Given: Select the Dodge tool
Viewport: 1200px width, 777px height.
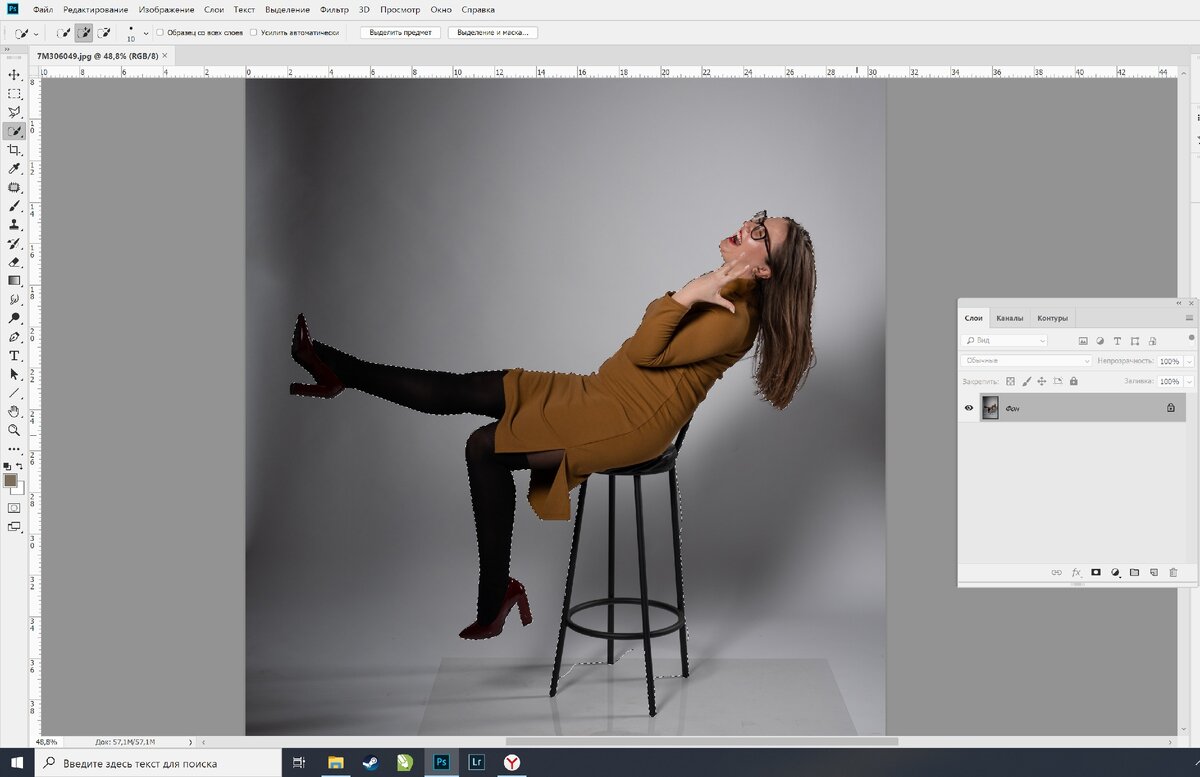Looking at the screenshot, I should pos(14,318).
